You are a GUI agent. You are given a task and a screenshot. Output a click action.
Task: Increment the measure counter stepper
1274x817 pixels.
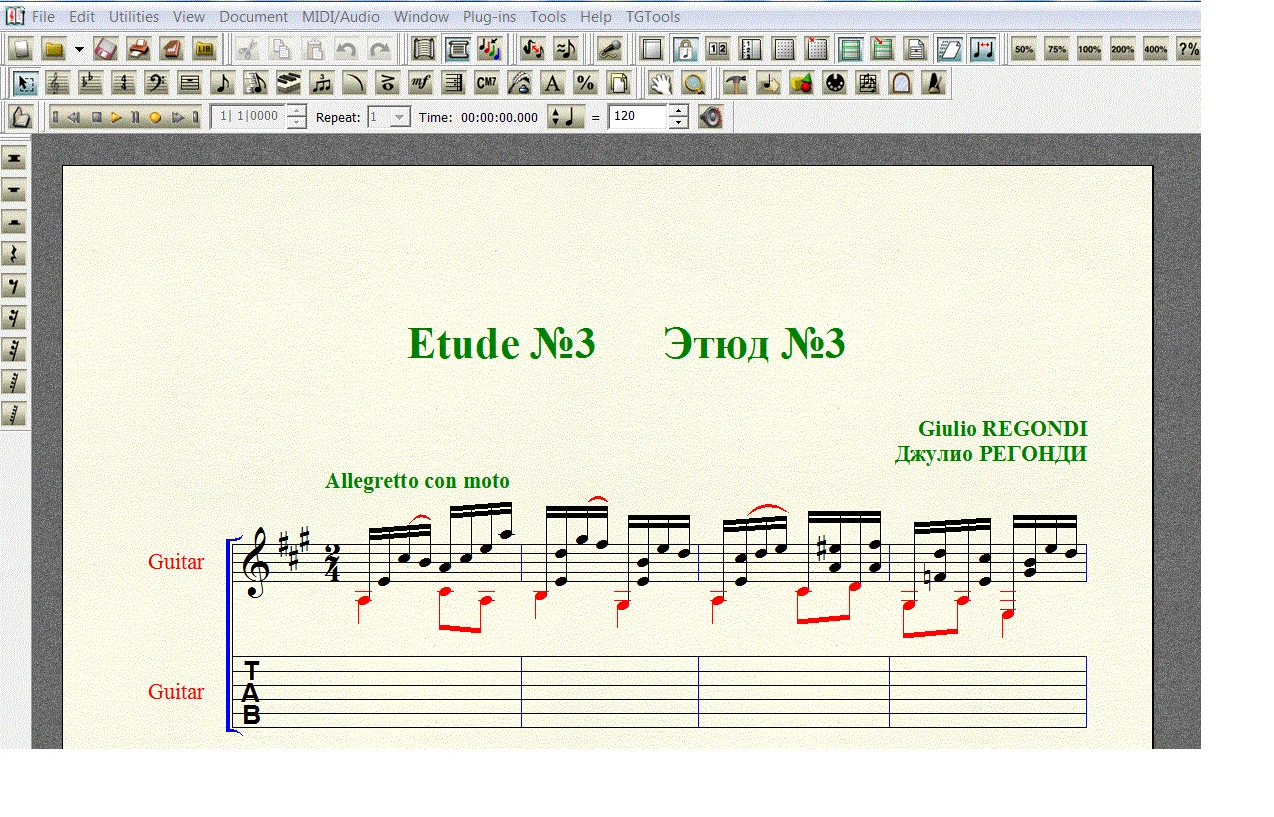(x=296, y=111)
